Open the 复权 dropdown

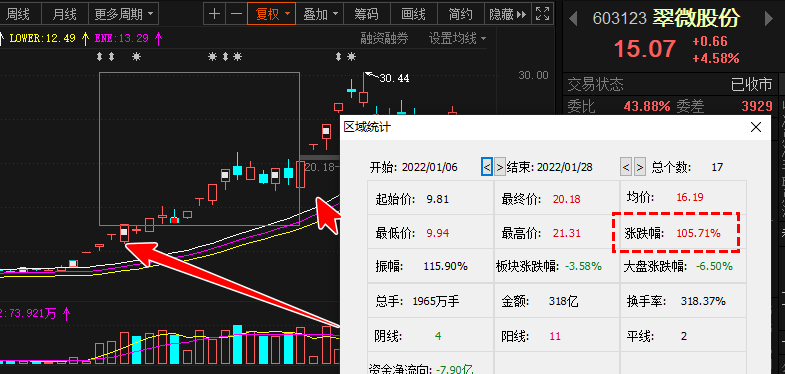click(x=271, y=14)
